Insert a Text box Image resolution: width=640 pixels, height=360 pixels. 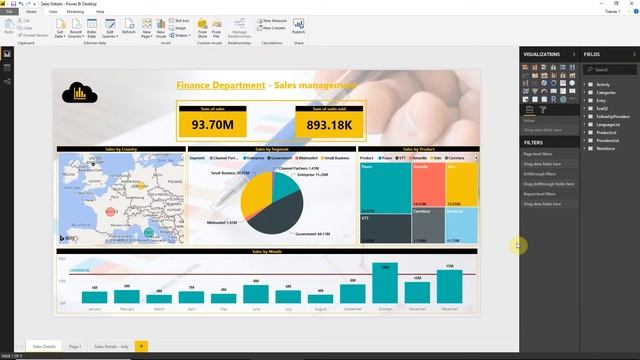(x=180, y=20)
